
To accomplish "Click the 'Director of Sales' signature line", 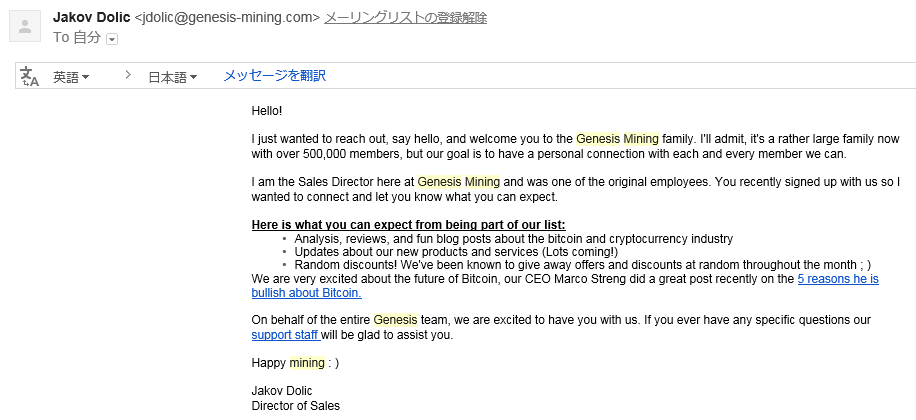I will 295,405.
